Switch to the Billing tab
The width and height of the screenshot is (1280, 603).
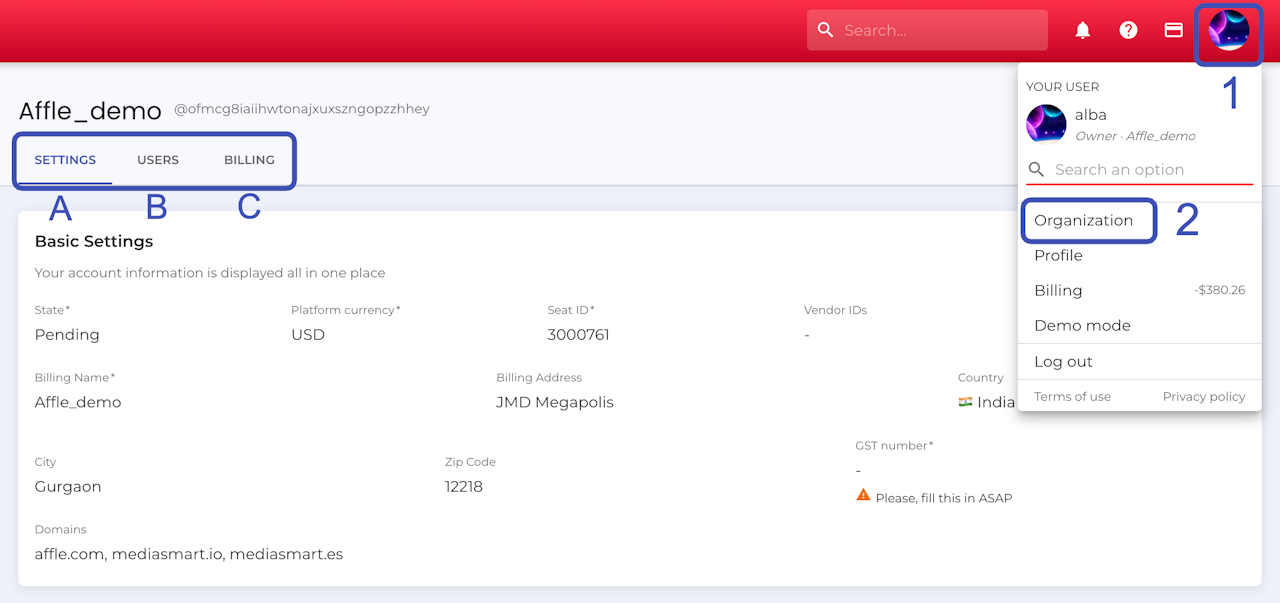click(x=249, y=160)
